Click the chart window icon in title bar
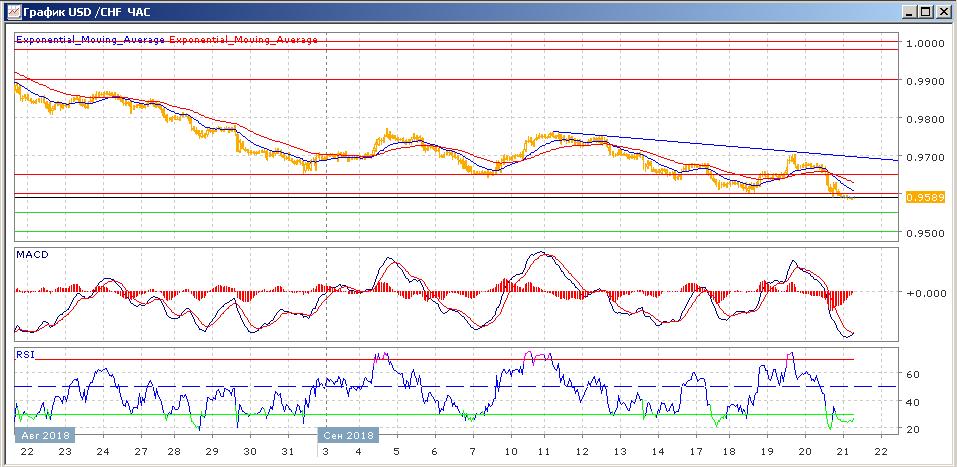 [10, 11]
